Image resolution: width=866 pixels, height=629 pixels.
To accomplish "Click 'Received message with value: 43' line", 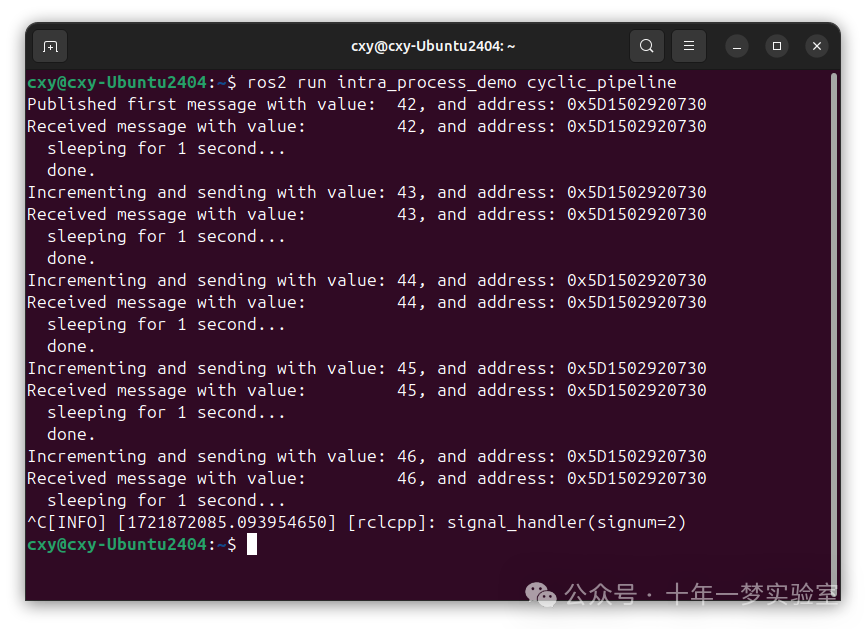I will click(x=367, y=214).
